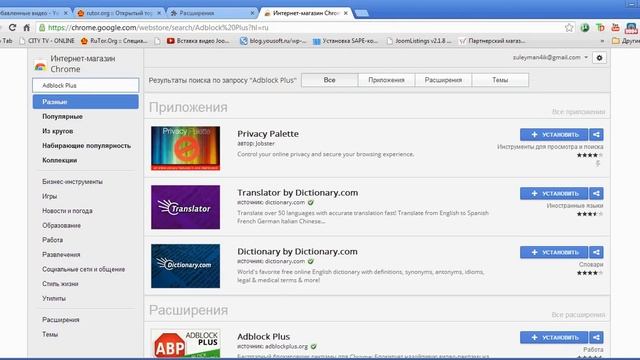Open the Образование category
Image resolution: width=640 pixels, height=360 pixels.
[x=61, y=225]
